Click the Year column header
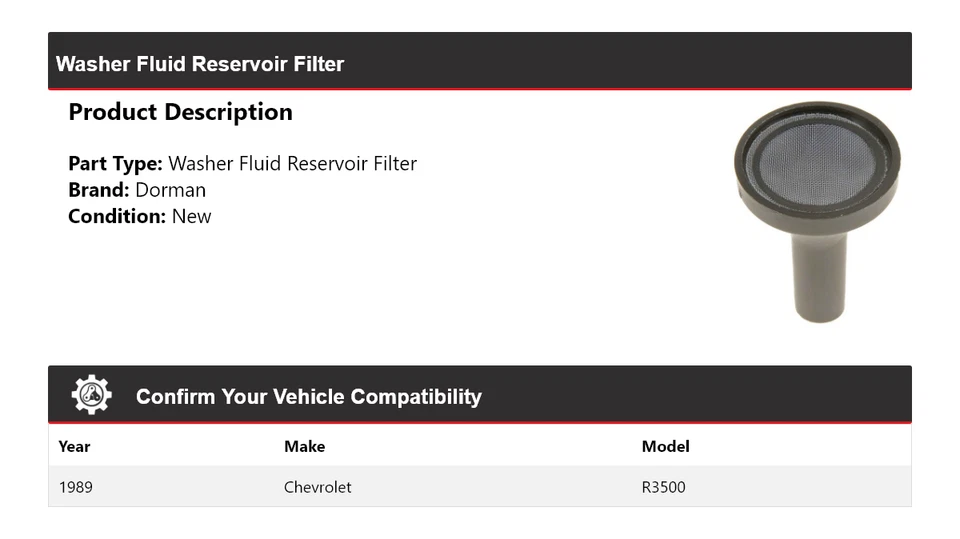 point(74,446)
